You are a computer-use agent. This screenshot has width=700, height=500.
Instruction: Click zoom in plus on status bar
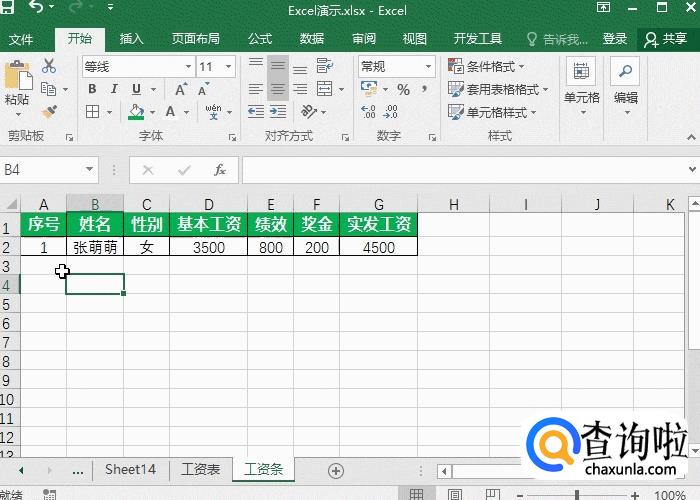pos(635,495)
